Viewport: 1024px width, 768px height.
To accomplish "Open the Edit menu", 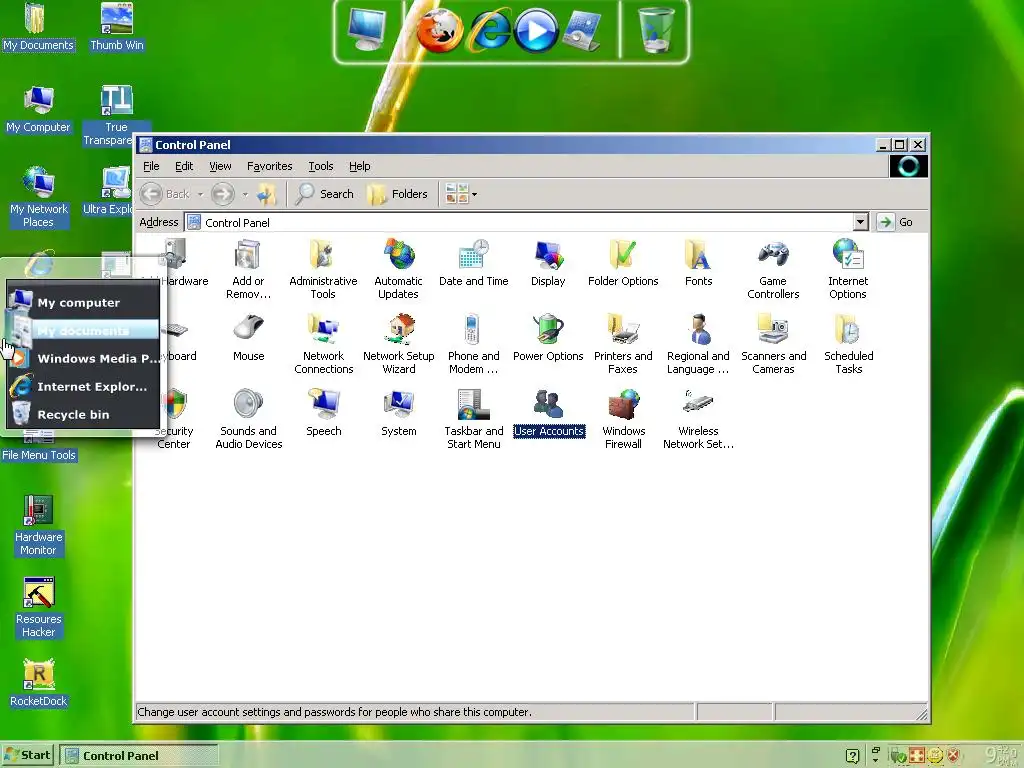I will tap(184, 167).
